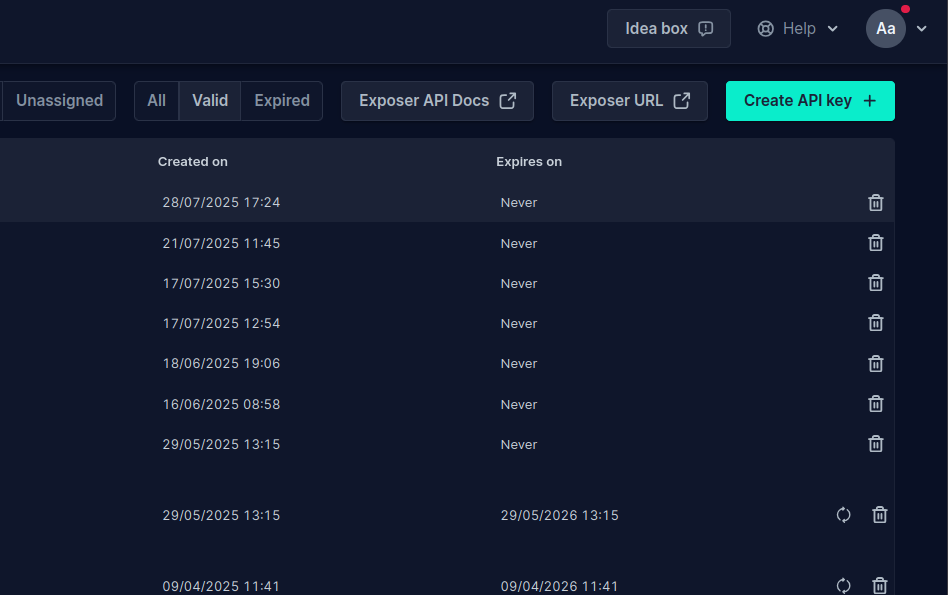The image size is (948, 595).
Task: Select the 21/07/2025 11:45 created date
Action: [221, 243]
